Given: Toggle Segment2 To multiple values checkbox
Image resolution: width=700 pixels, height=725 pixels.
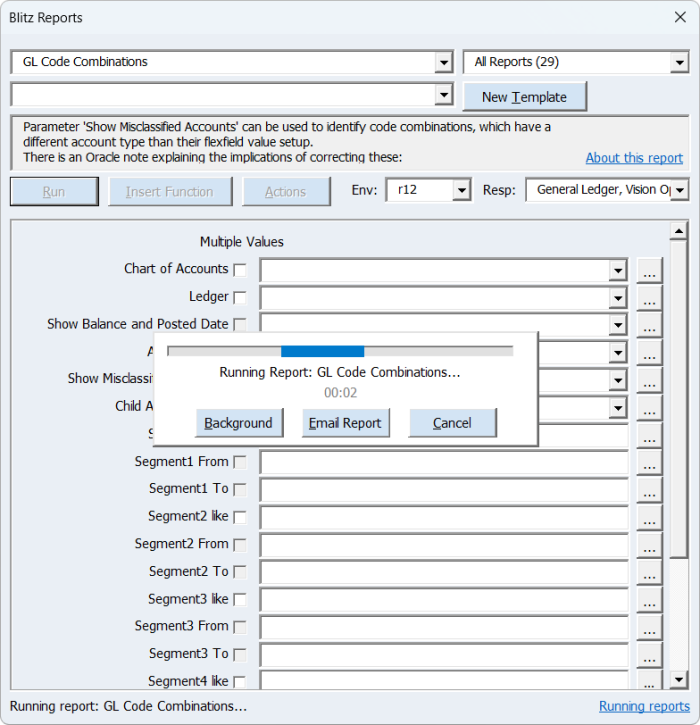Looking at the screenshot, I should pos(240,572).
